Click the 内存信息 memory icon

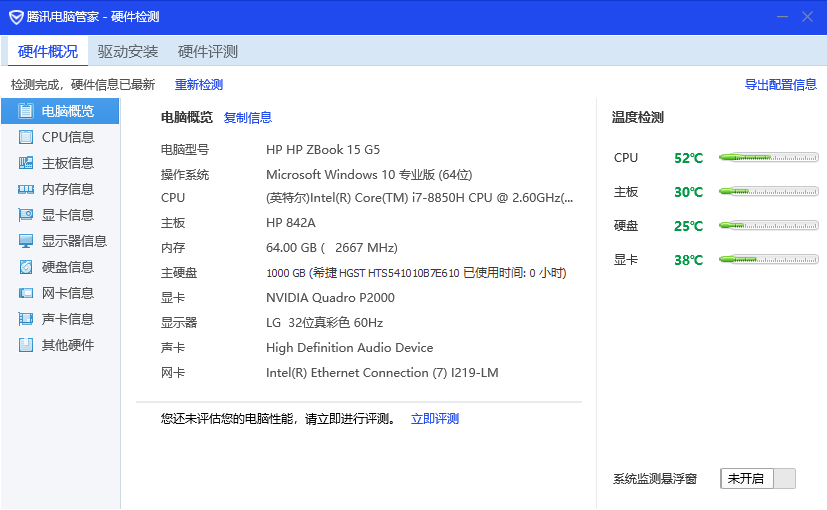(25, 189)
